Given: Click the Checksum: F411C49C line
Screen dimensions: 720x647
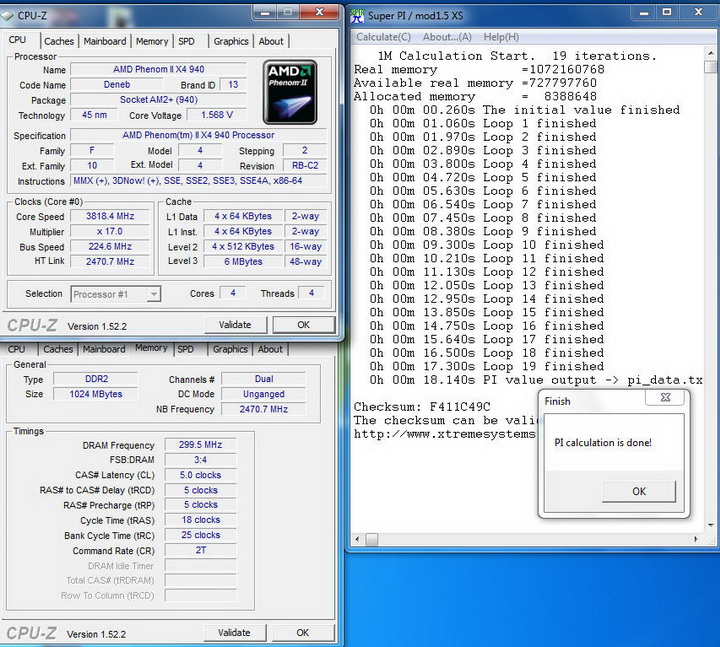Looking at the screenshot, I should [x=422, y=407].
